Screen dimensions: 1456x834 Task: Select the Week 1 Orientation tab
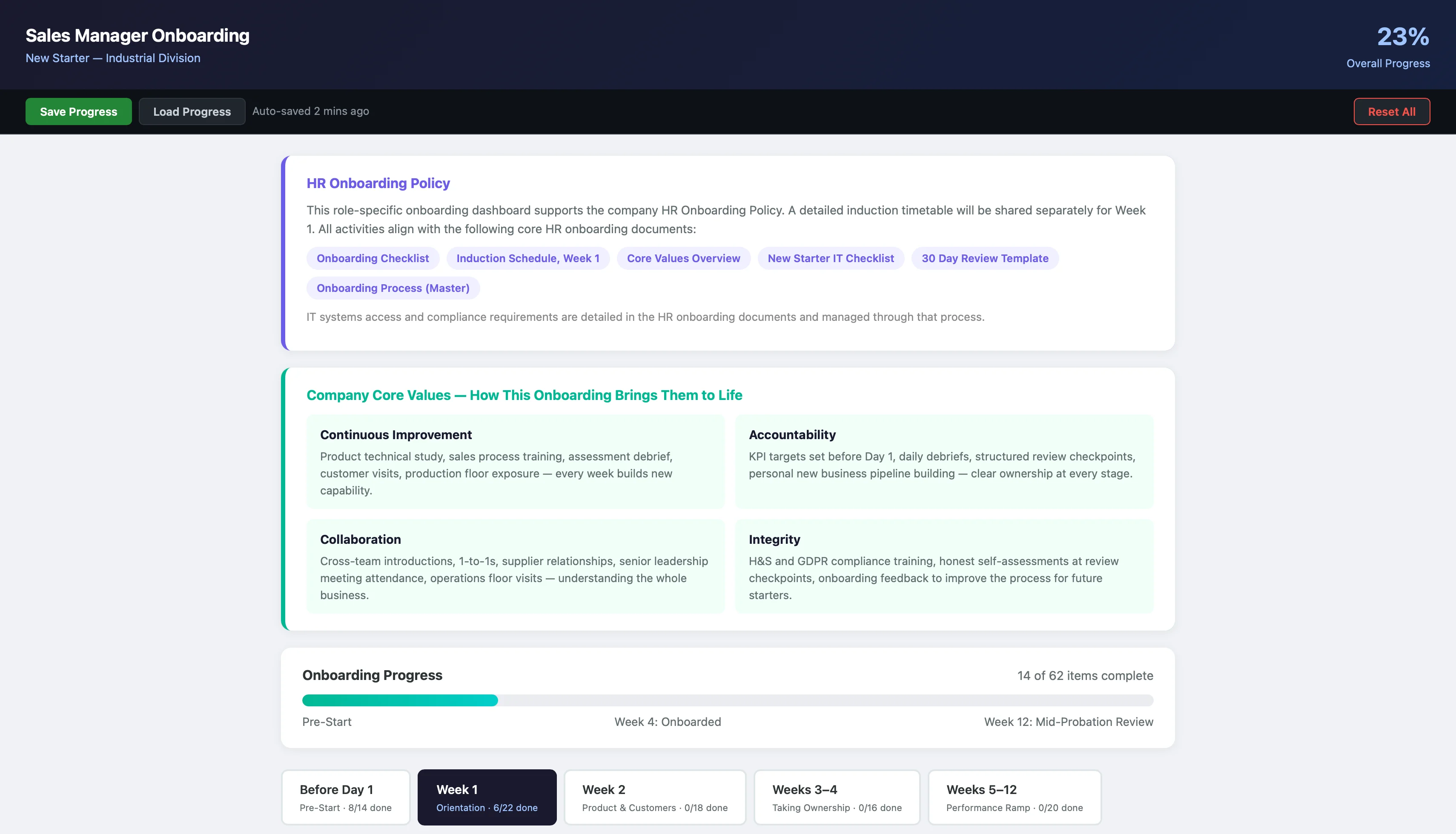tap(487, 797)
